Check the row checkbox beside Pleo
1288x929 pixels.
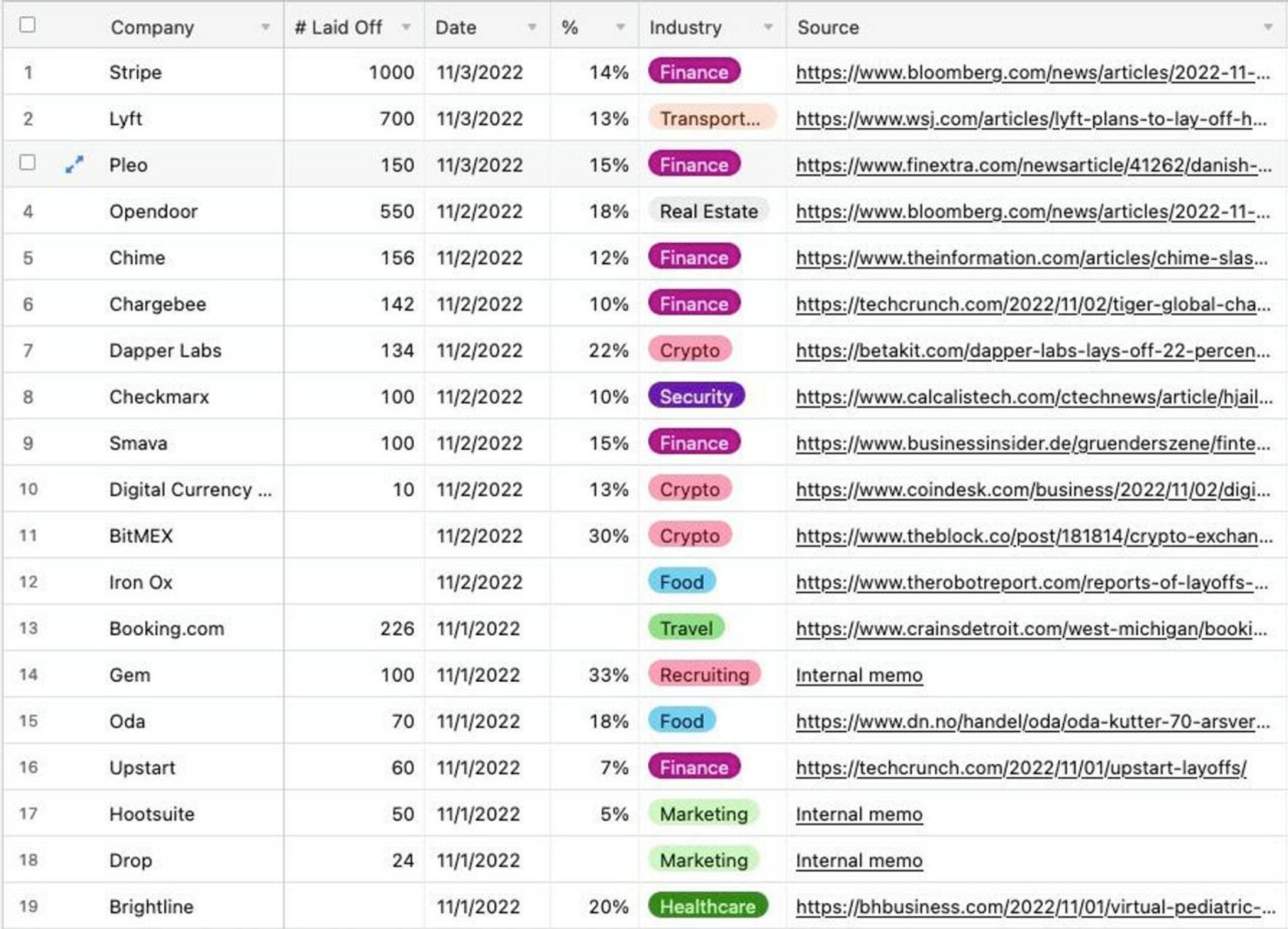28,163
